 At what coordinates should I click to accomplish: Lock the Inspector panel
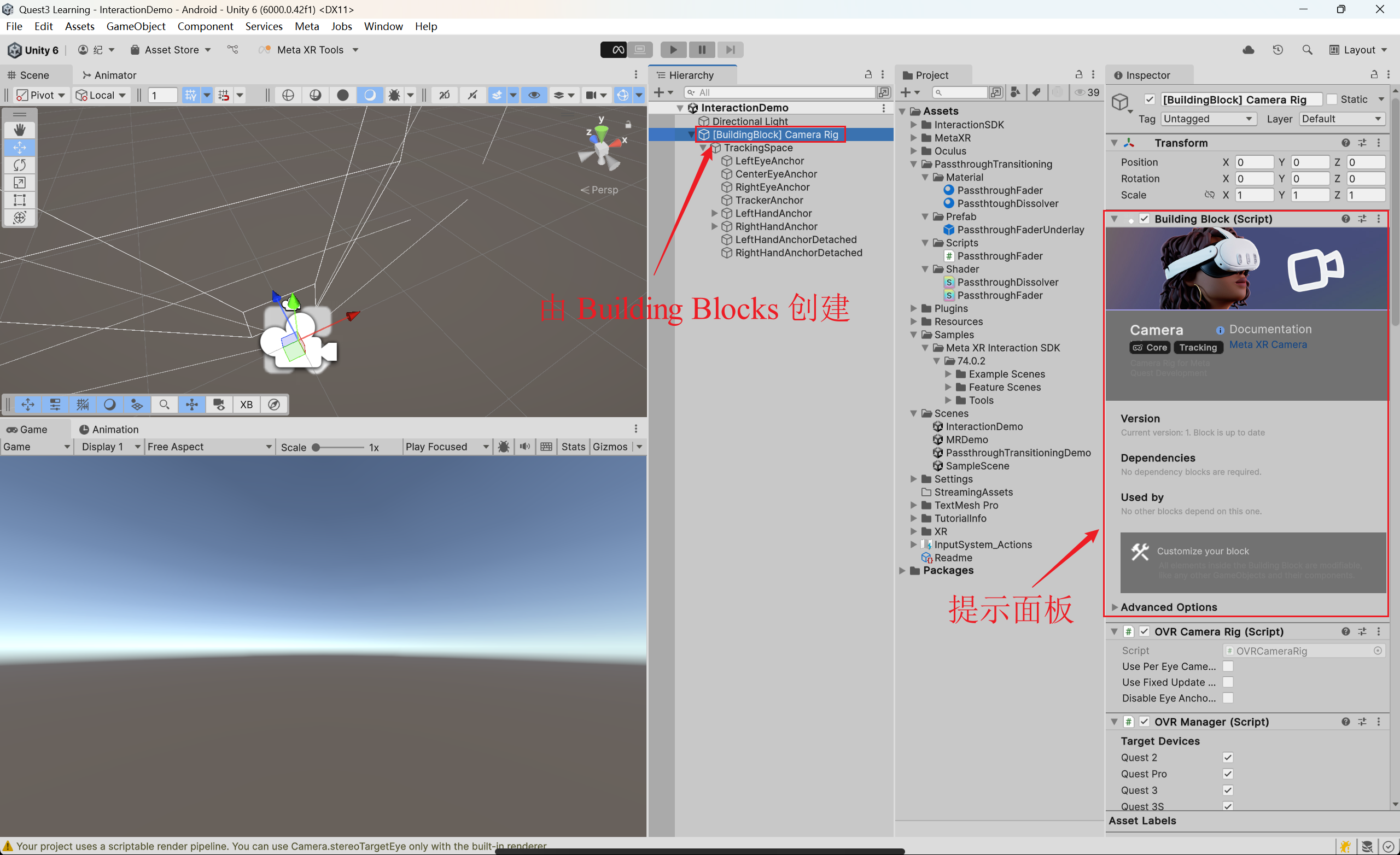(x=1374, y=74)
